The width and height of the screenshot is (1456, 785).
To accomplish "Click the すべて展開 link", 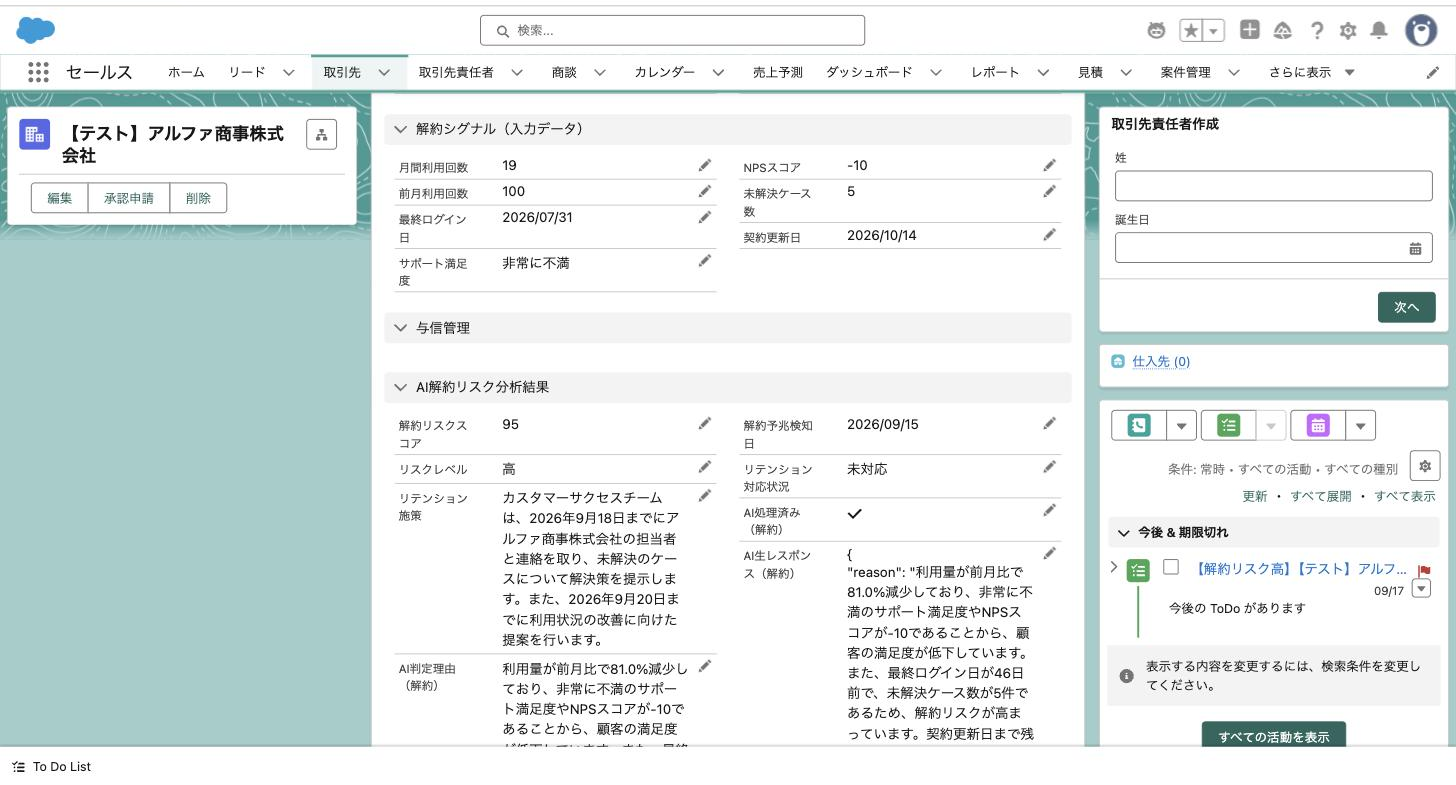I will (1320, 496).
